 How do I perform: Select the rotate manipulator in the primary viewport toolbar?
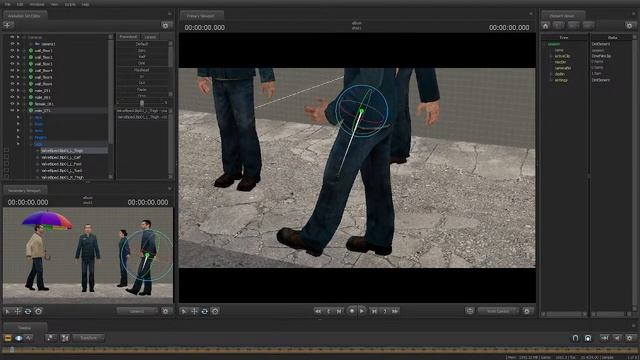pyautogui.click(x=204, y=311)
